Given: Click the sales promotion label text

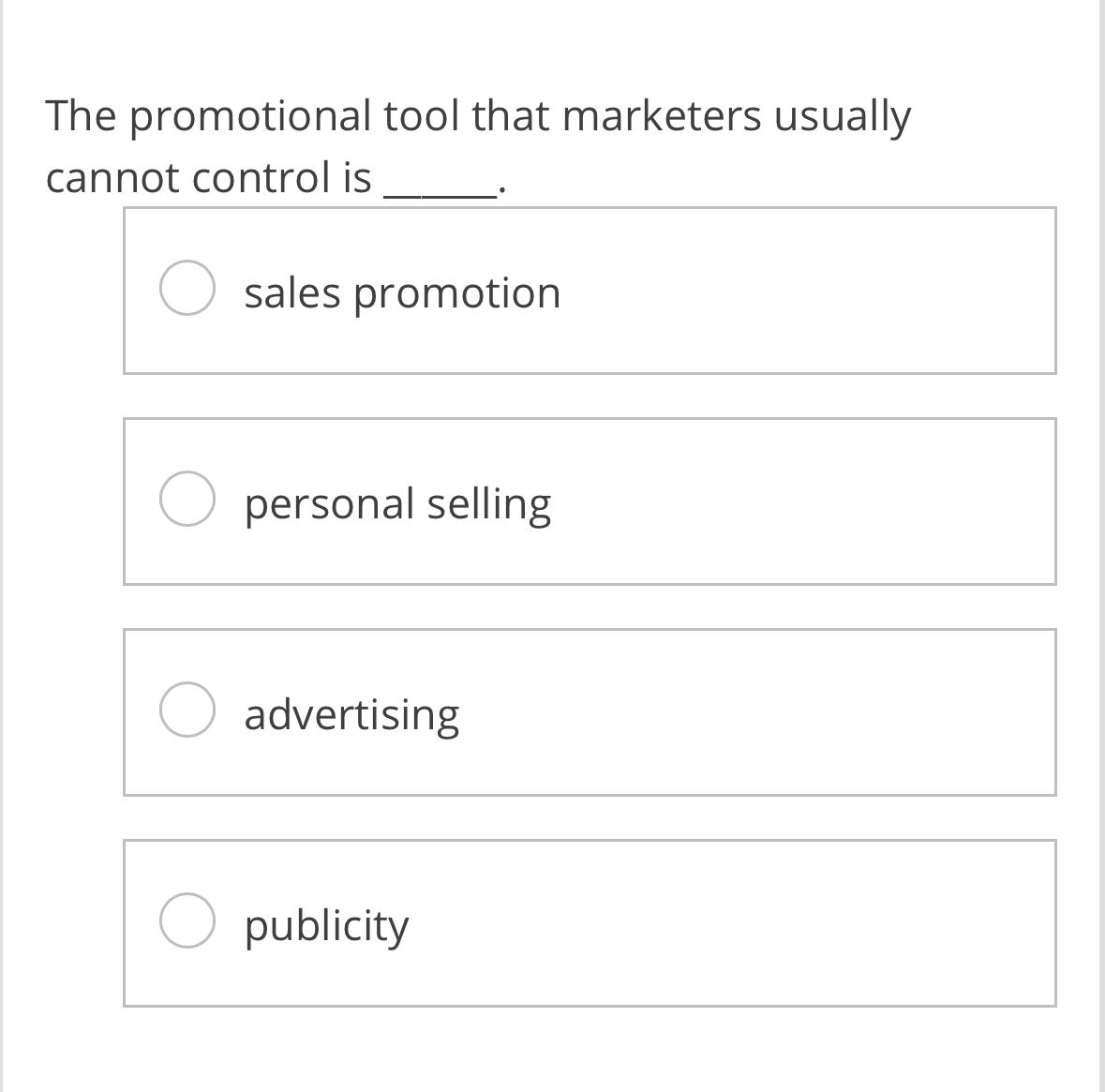Looking at the screenshot, I should [x=402, y=292].
